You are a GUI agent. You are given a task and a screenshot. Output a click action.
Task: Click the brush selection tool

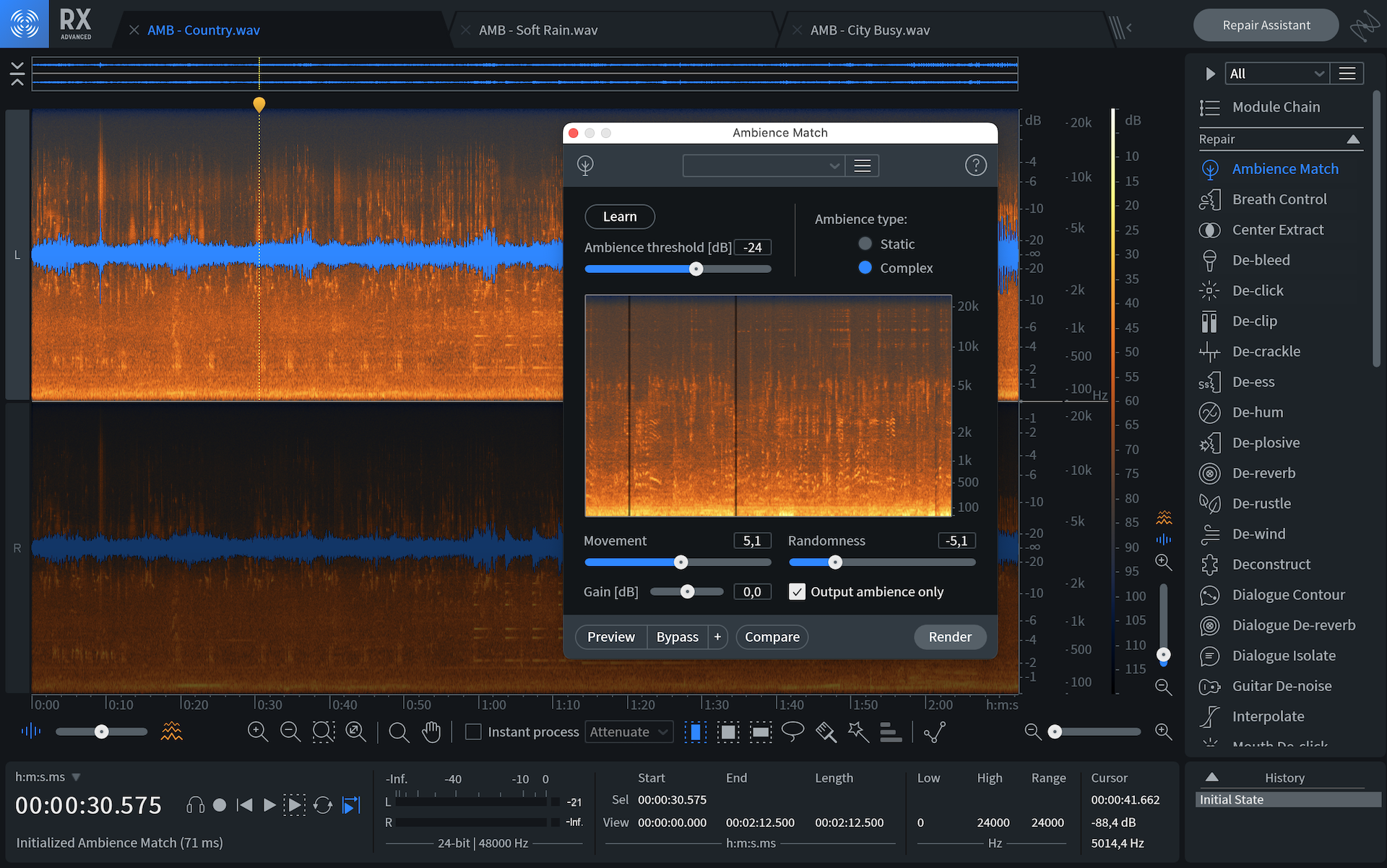pyautogui.click(x=826, y=732)
